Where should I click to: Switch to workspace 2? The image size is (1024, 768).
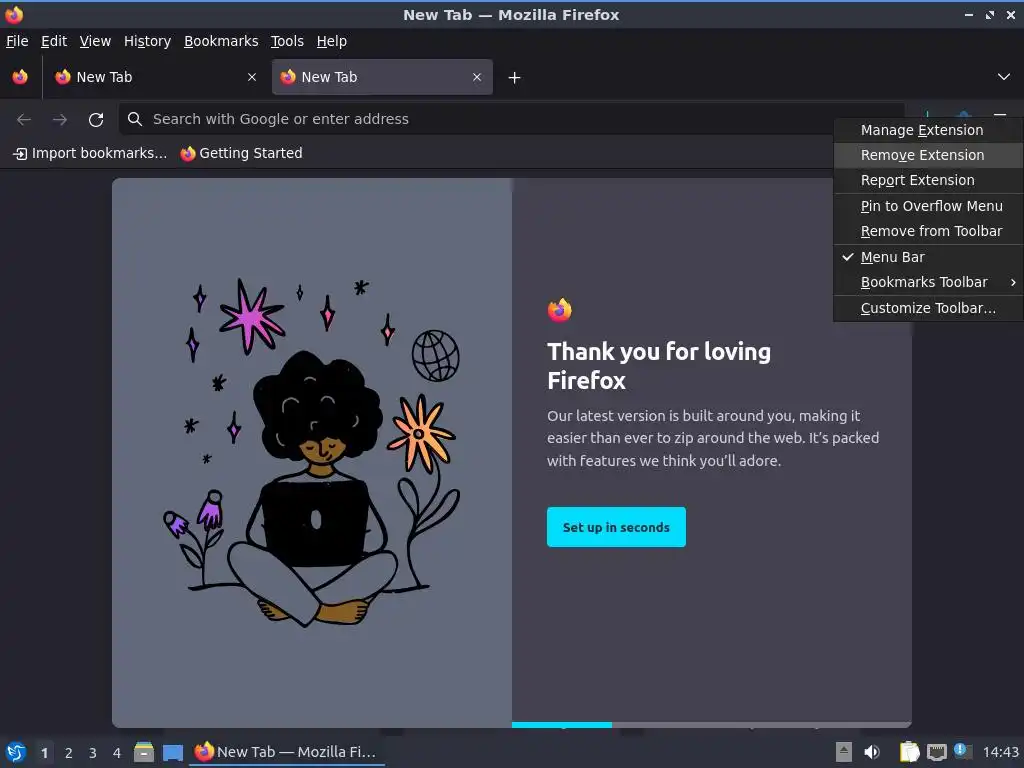(x=69, y=753)
